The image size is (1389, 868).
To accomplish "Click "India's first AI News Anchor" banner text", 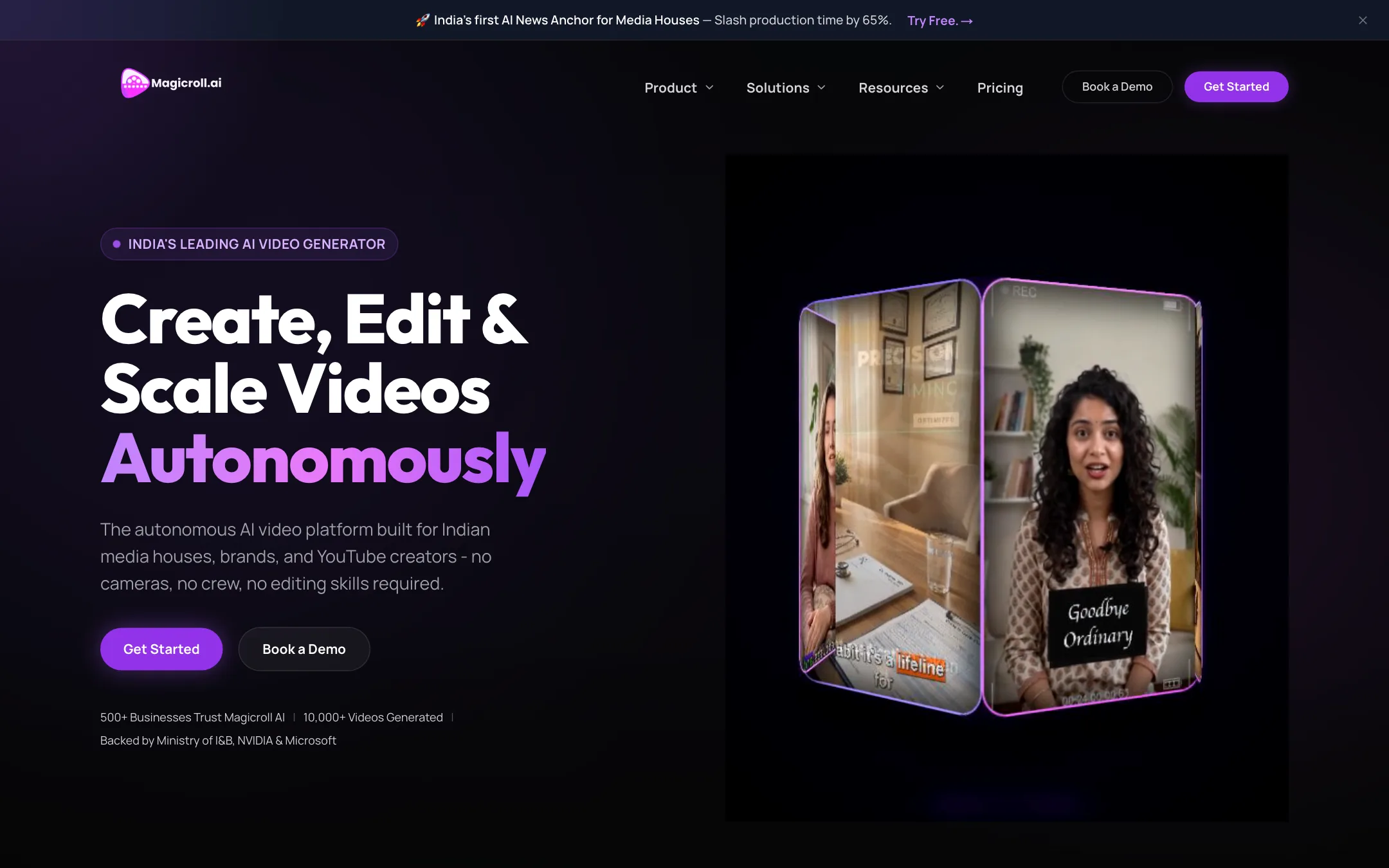I will click(x=567, y=21).
